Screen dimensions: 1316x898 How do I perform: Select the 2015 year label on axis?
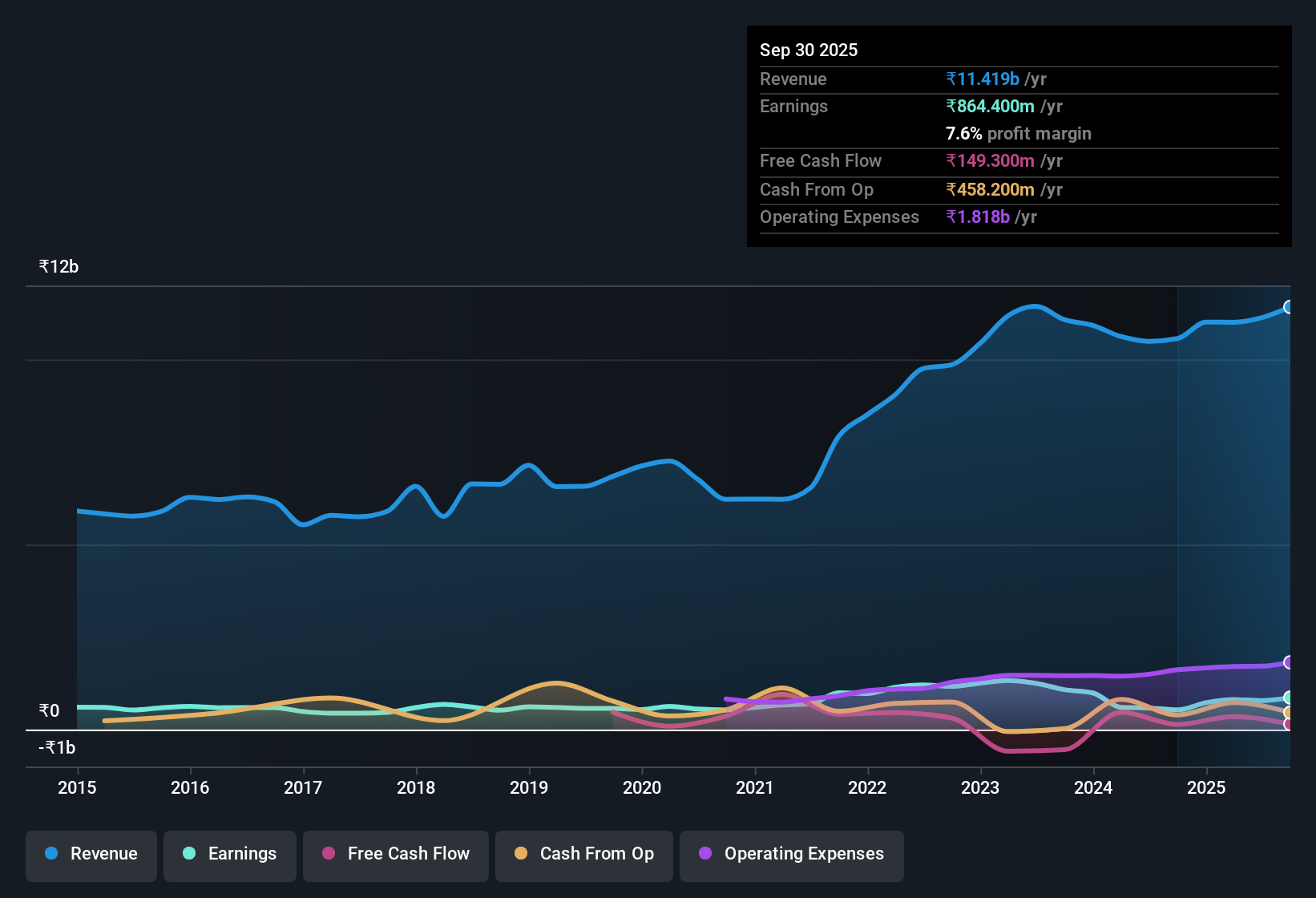pos(76,788)
